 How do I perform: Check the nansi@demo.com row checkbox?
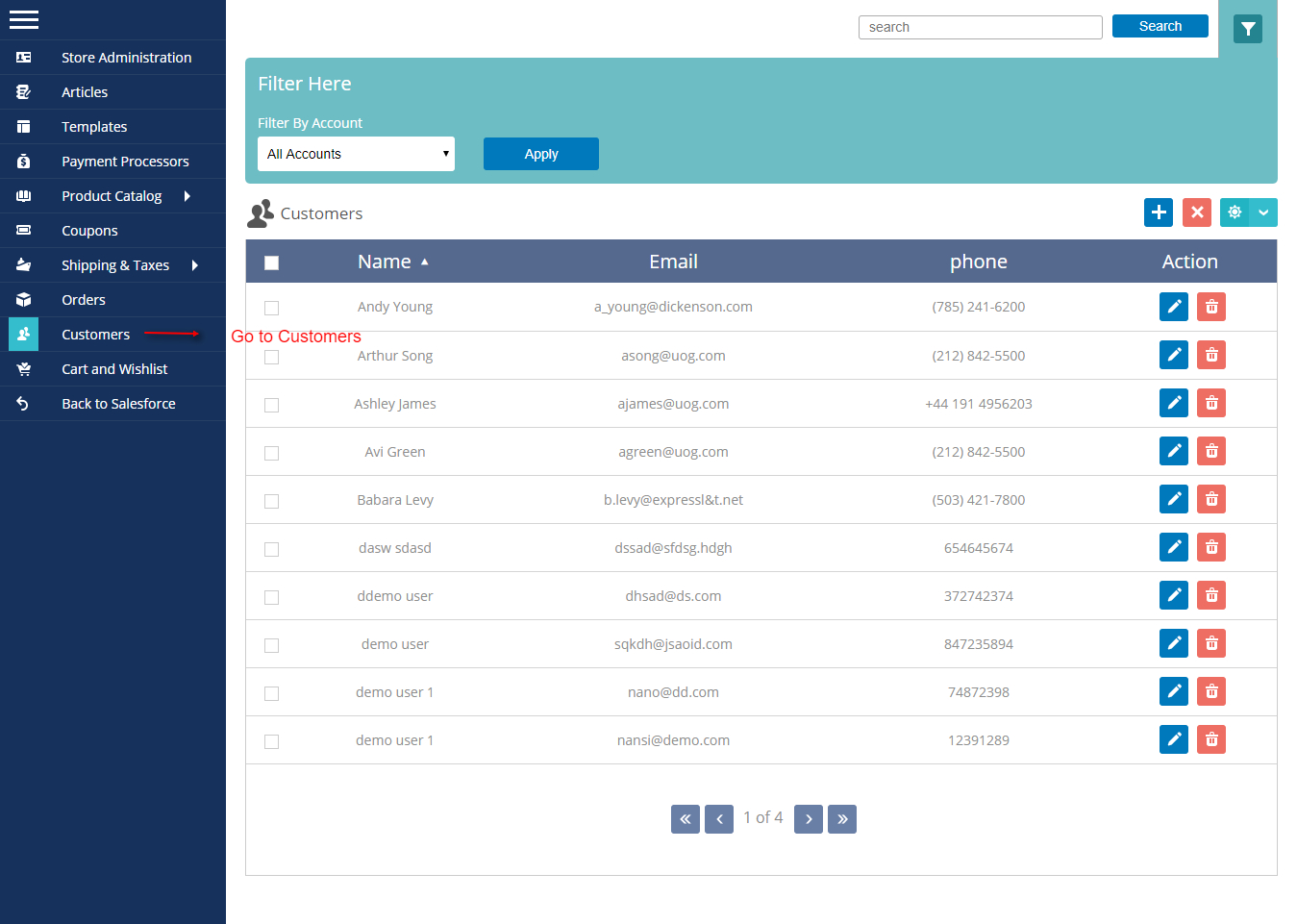tap(271, 741)
